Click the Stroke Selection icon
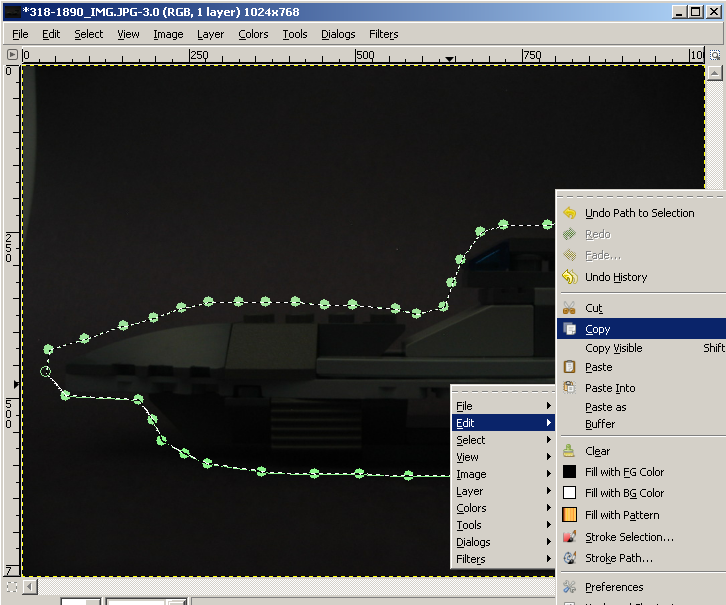 (x=569, y=537)
